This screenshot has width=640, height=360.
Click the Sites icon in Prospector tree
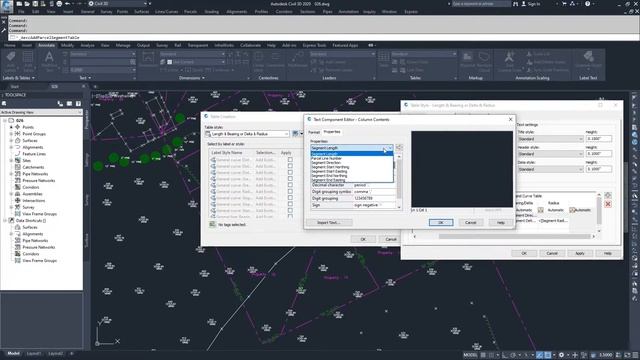pos(18,160)
